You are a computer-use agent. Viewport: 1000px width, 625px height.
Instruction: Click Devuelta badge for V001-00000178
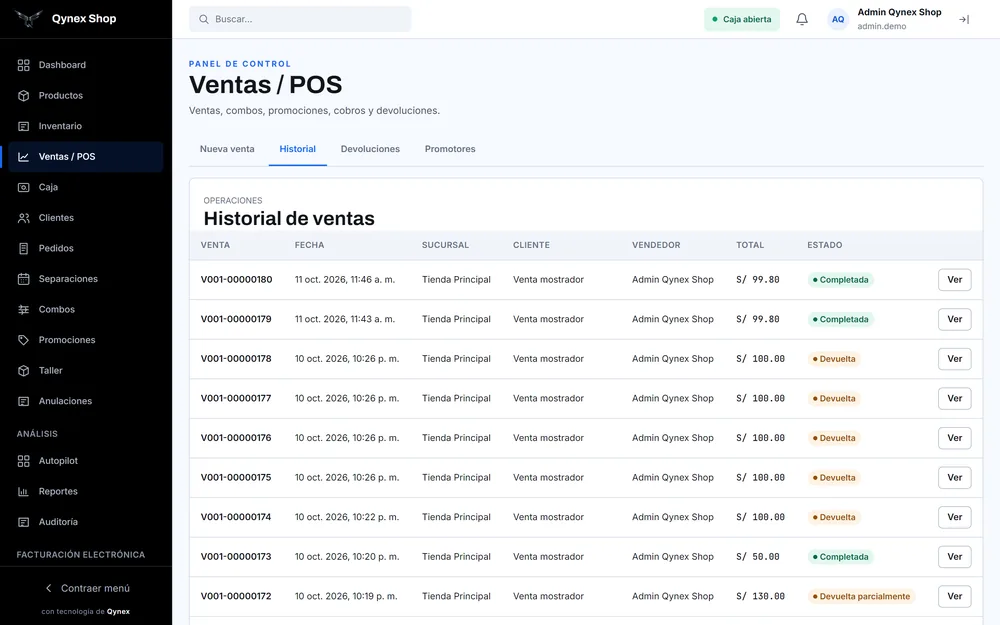(x=834, y=359)
